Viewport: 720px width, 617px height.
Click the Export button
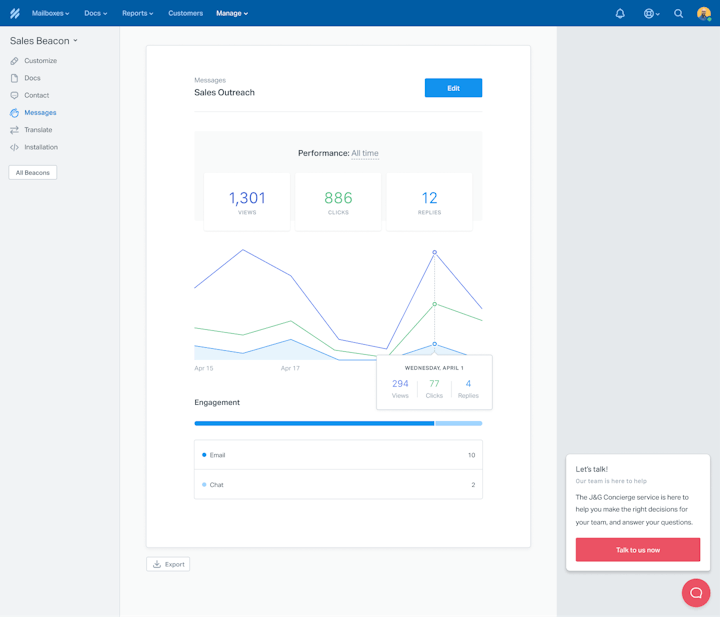tap(168, 564)
